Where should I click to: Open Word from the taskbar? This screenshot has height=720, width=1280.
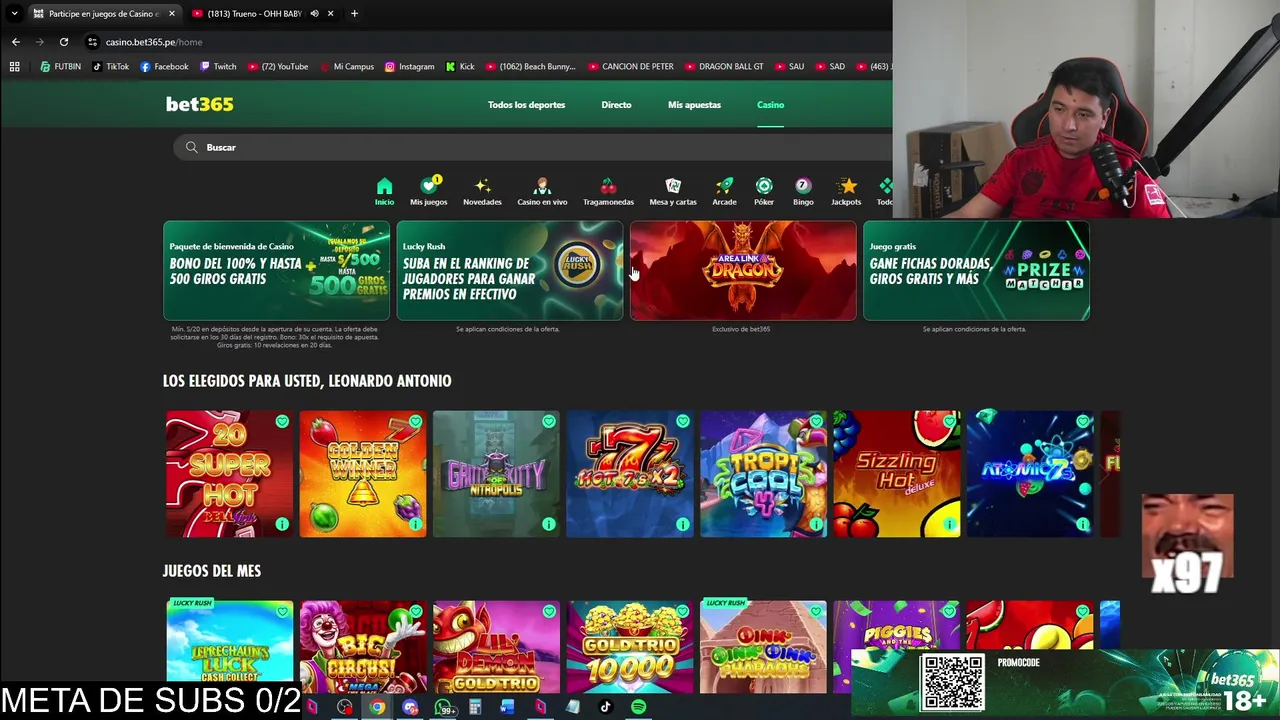[507, 707]
